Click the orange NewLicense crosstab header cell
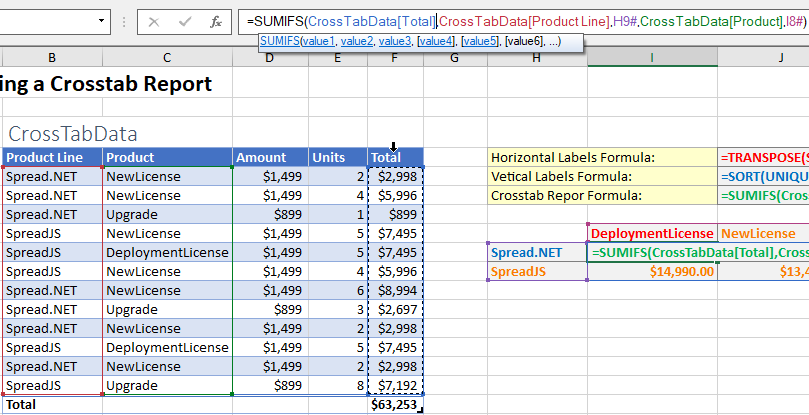Image resolution: width=809 pixels, height=415 pixels. pos(763,233)
